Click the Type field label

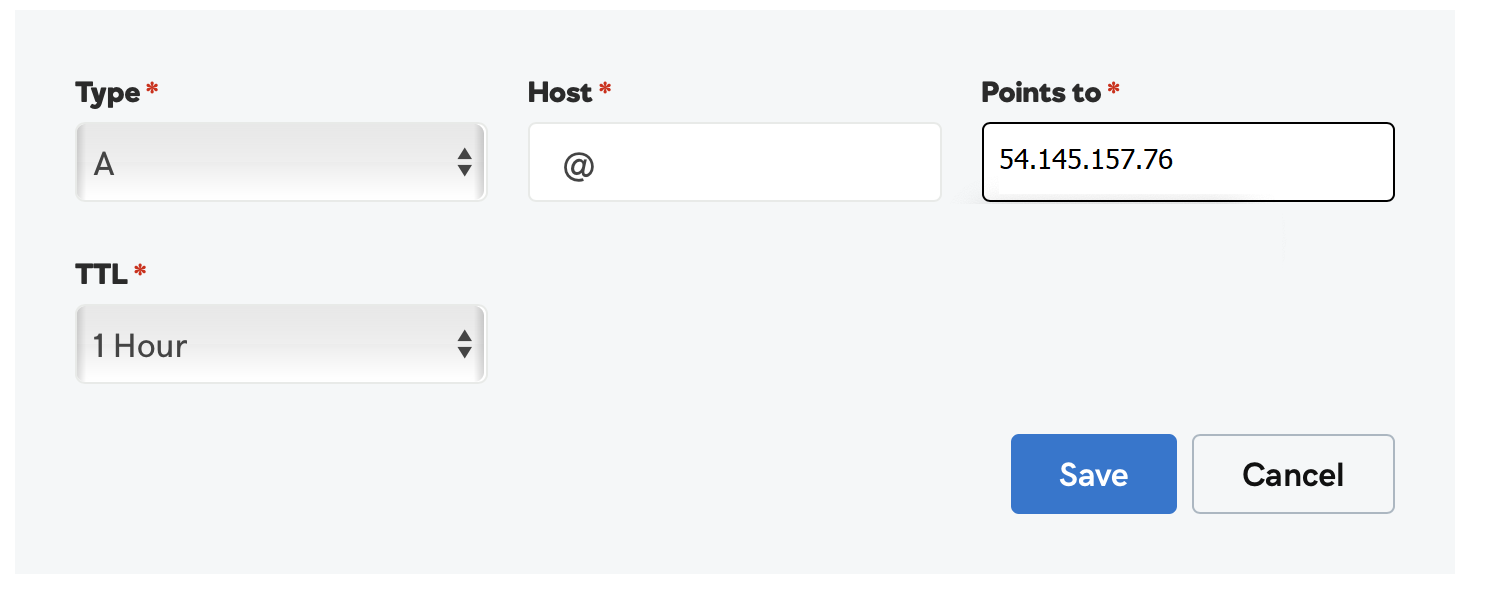tap(107, 93)
